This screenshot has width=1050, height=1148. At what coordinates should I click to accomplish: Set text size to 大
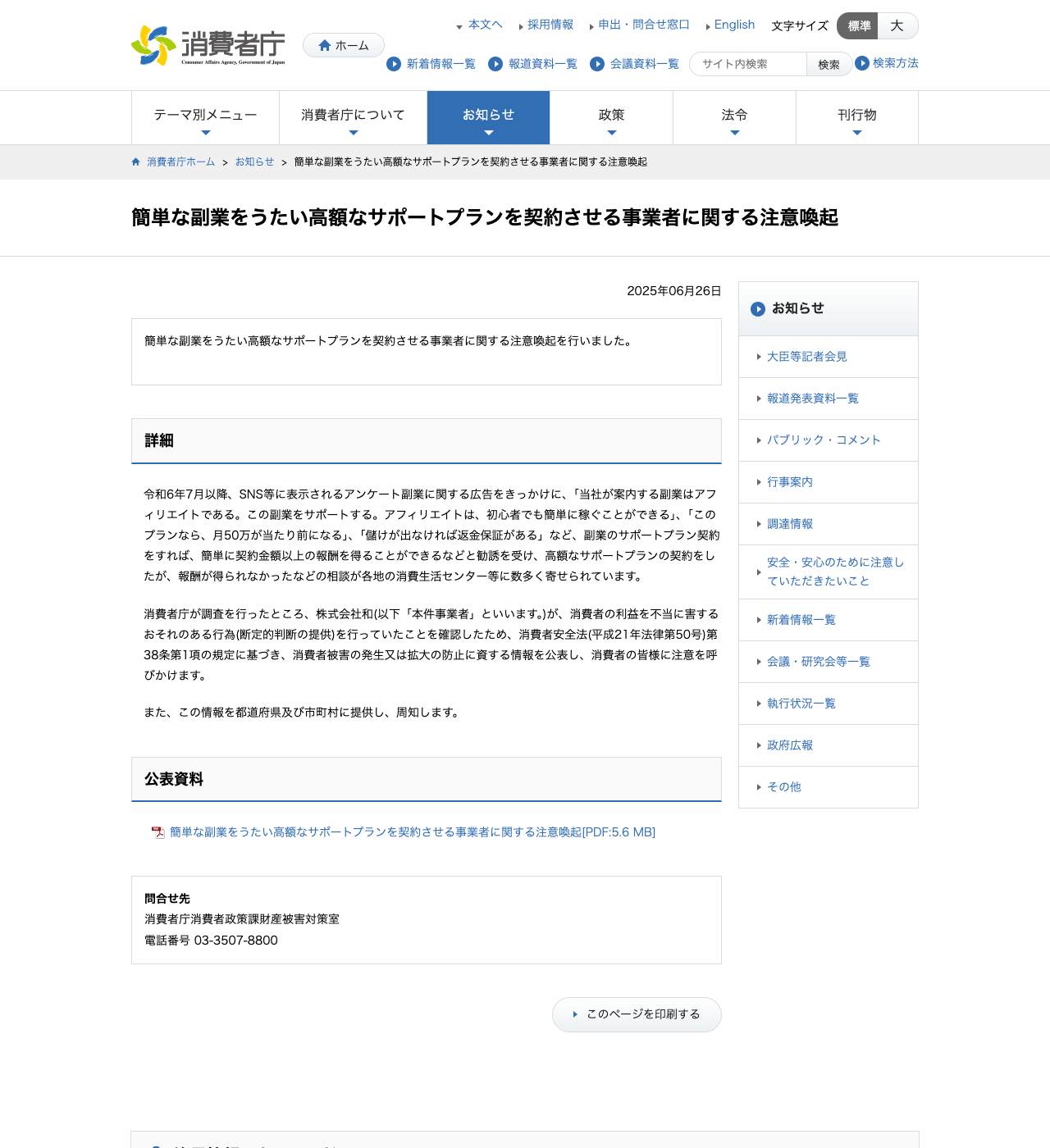coord(897,26)
